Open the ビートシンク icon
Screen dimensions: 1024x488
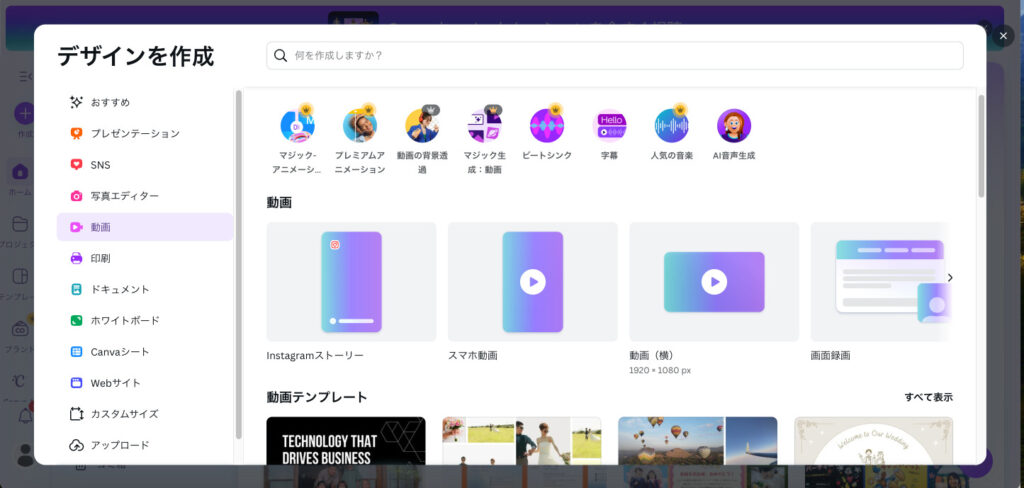coord(547,126)
